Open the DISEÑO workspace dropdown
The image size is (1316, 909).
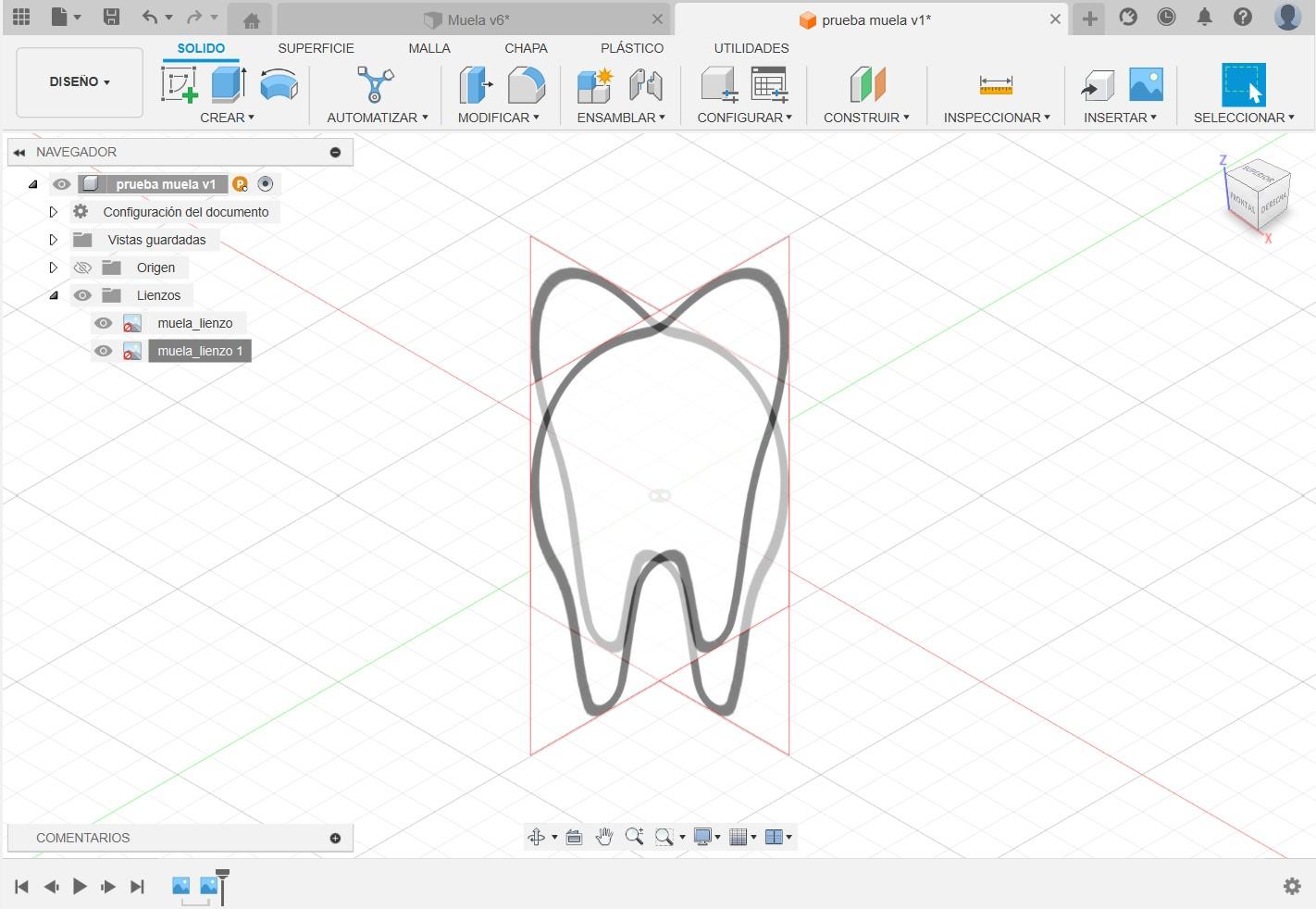(80, 82)
